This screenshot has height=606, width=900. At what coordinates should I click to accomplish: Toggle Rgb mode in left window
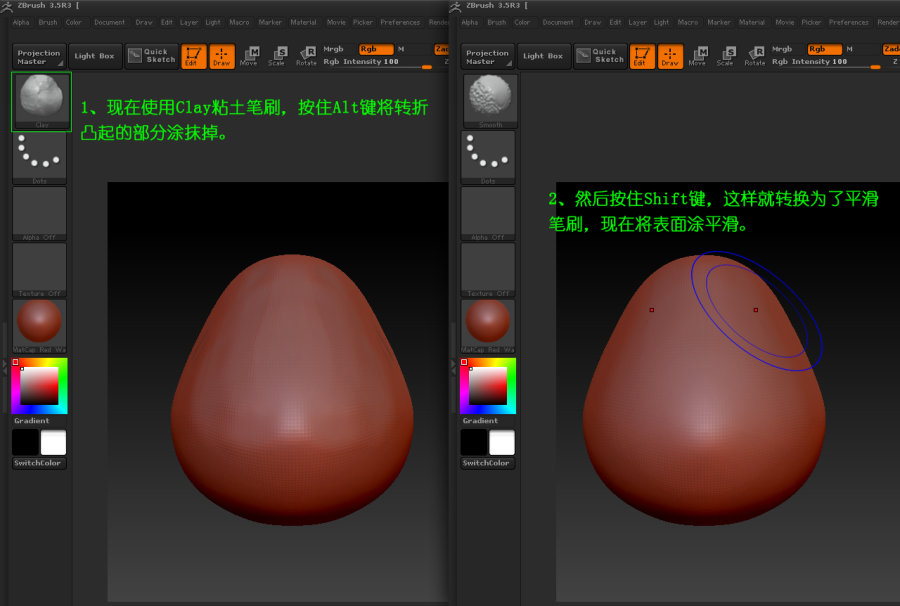coord(376,49)
